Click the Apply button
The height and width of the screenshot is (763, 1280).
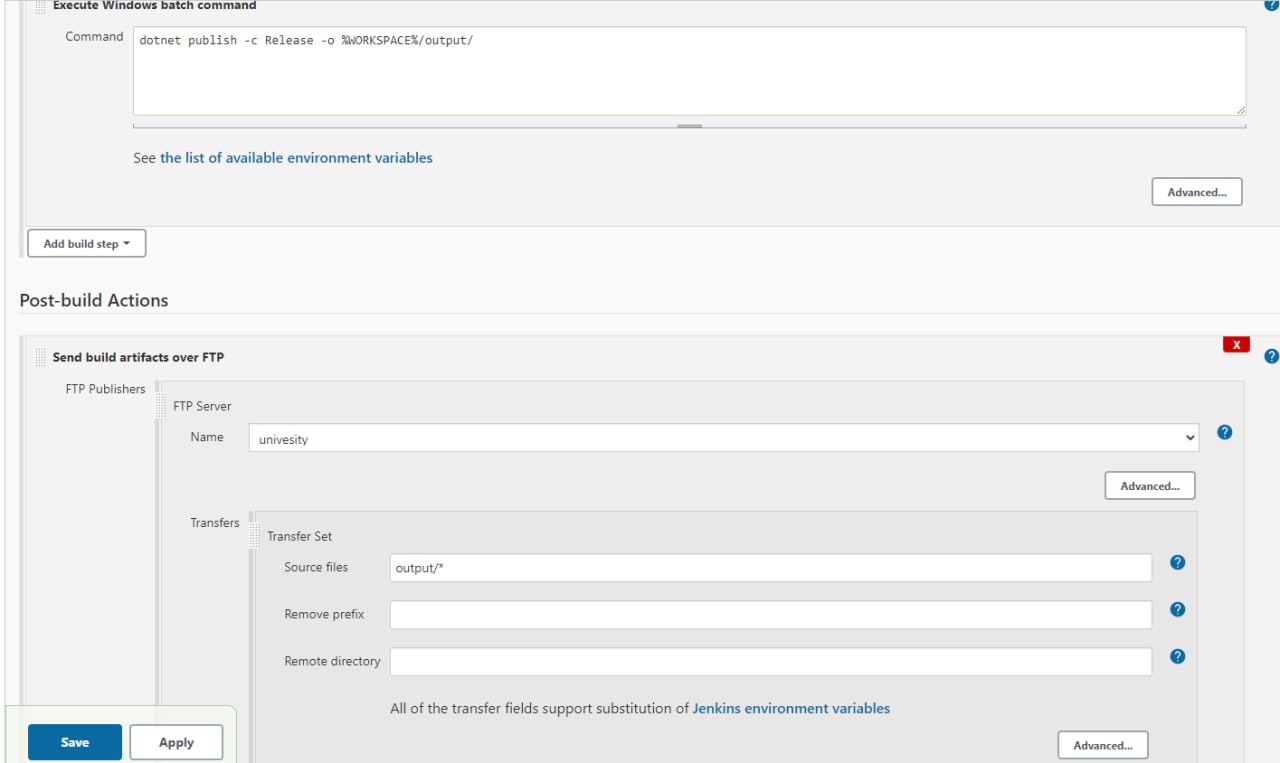click(x=176, y=742)
